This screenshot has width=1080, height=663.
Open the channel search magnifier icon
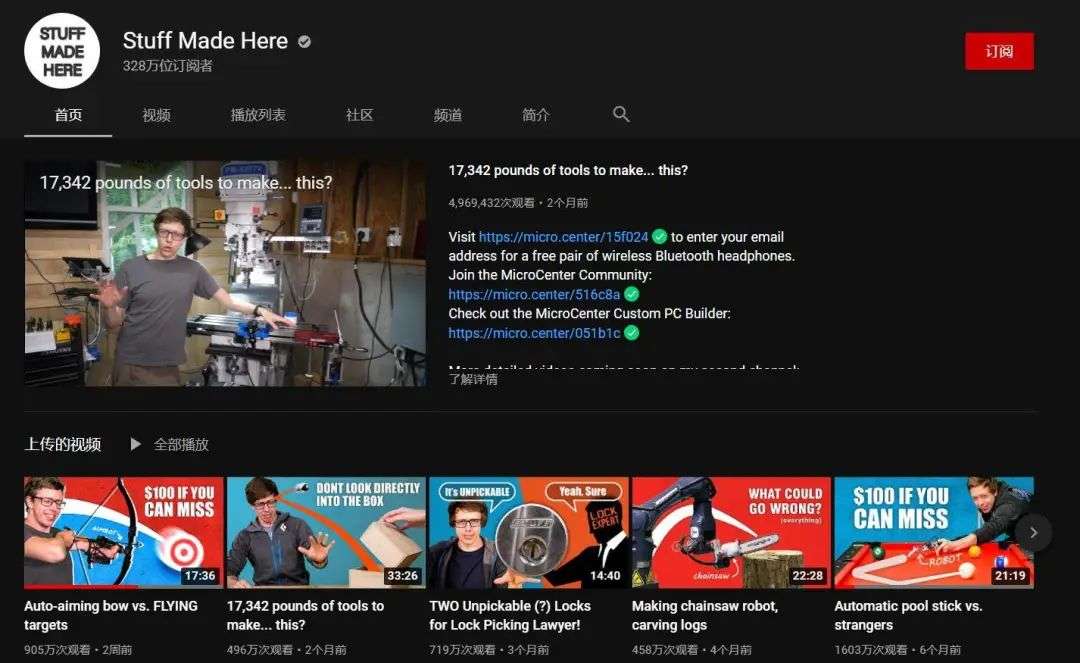621,114
